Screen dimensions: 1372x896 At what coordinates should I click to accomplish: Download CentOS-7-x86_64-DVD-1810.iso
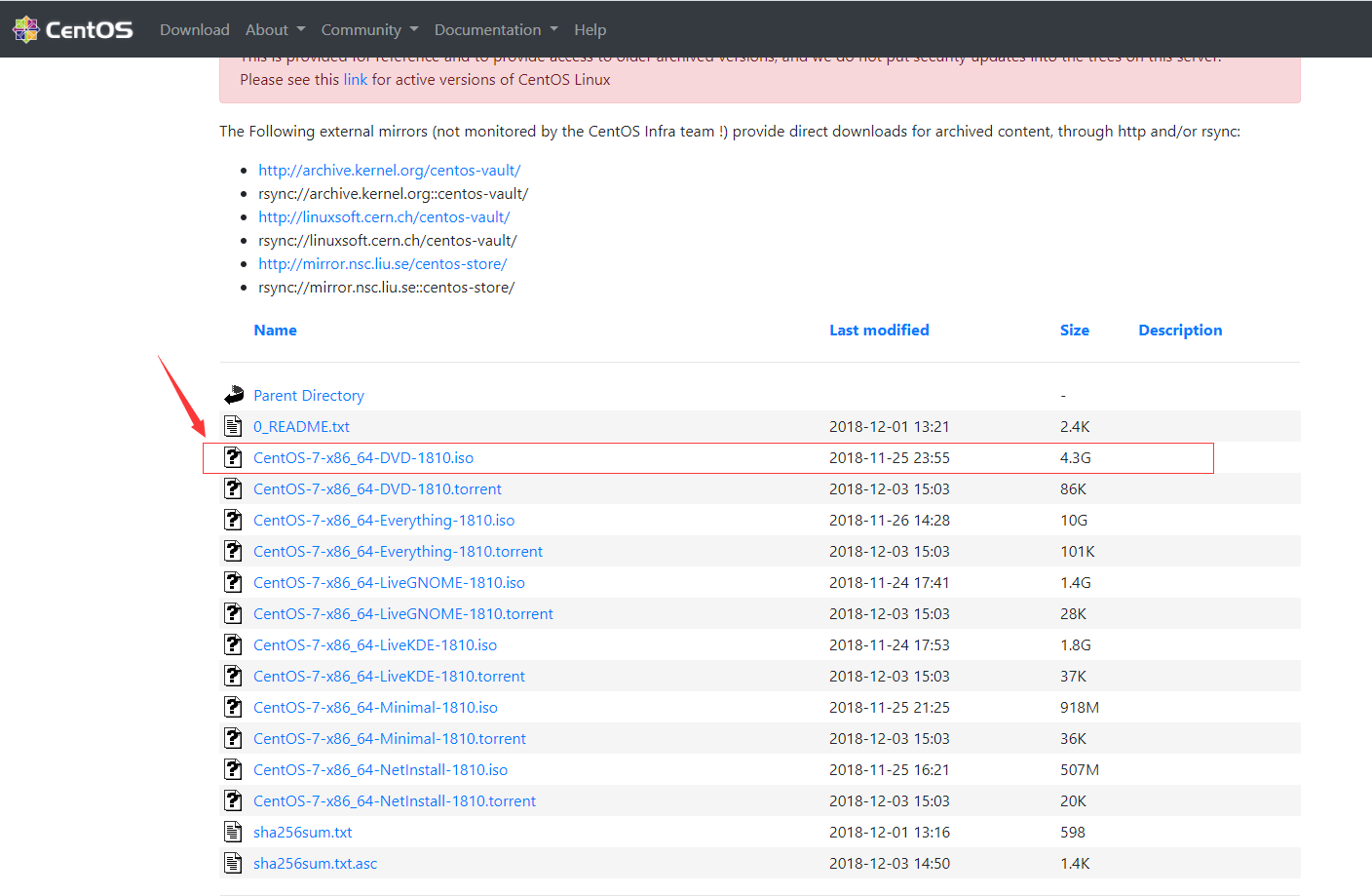[363, 457]
